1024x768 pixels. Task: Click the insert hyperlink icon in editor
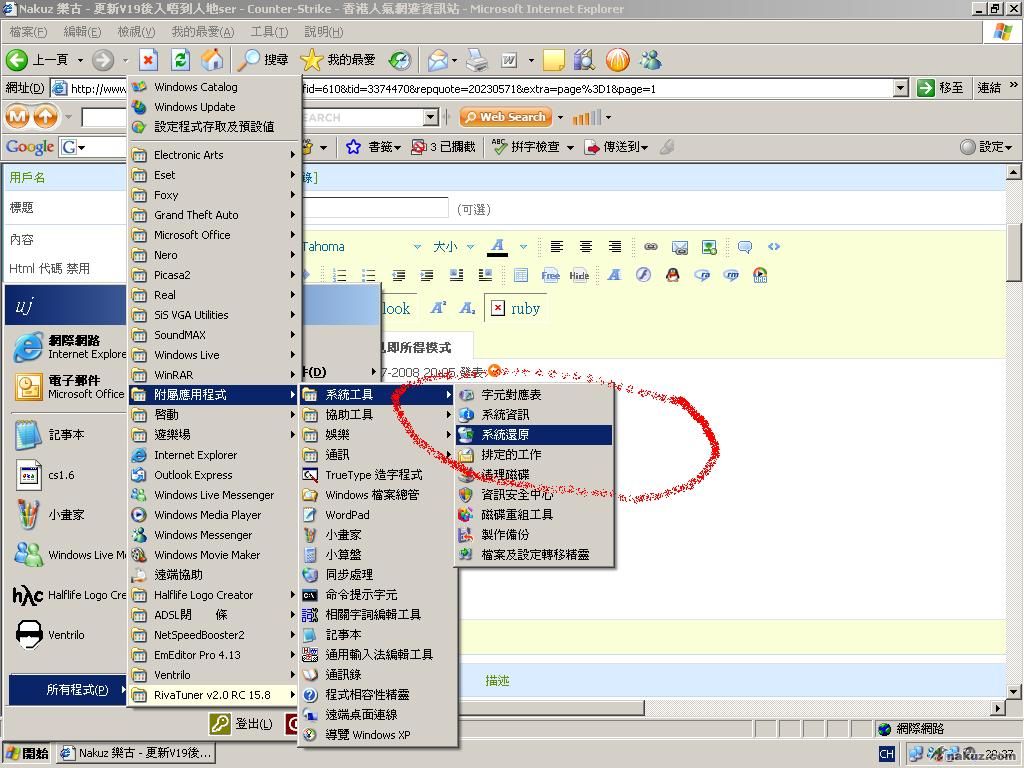(x=650, y=247)
